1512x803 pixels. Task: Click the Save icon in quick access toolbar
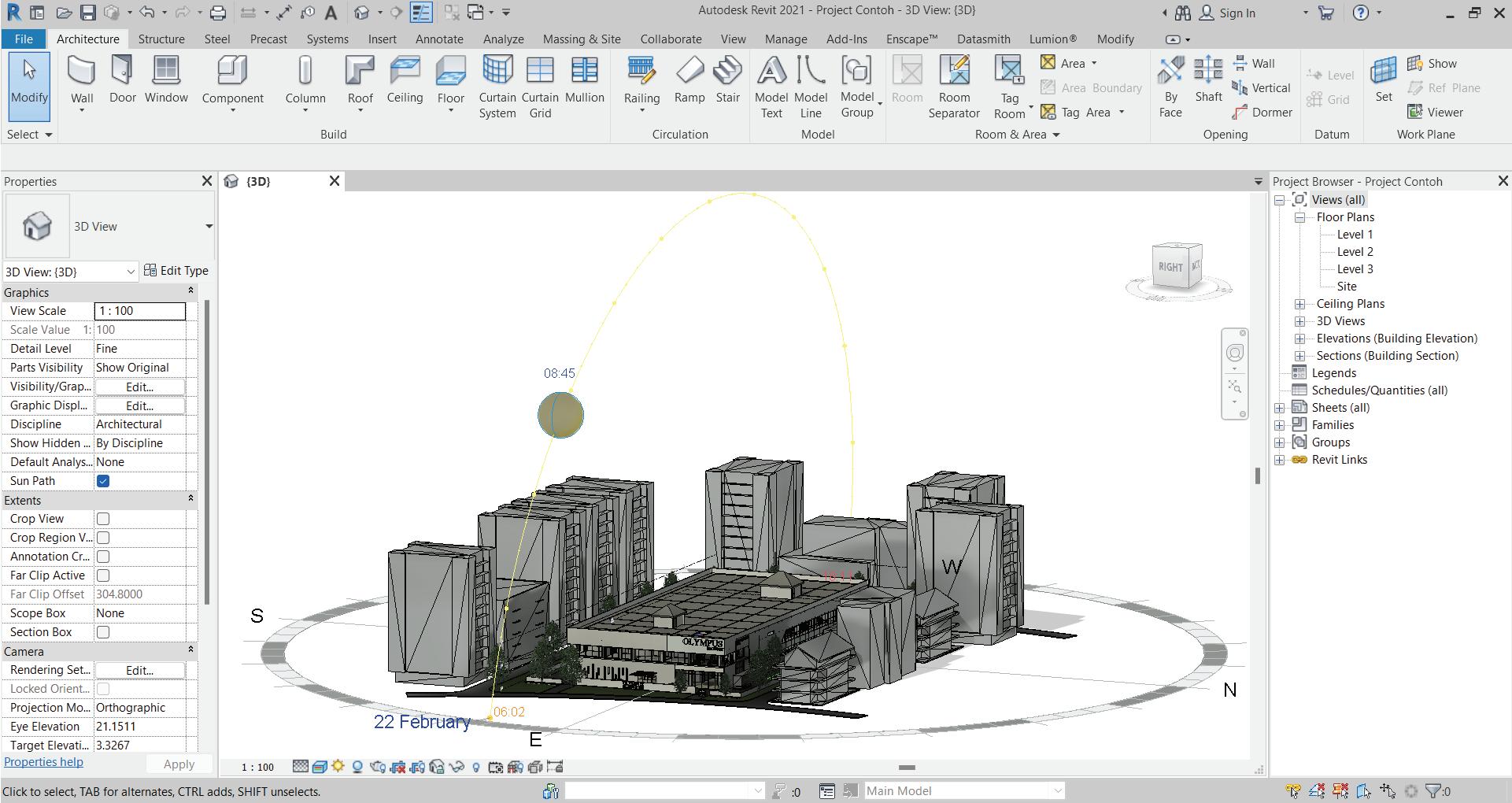click(88, 13)
